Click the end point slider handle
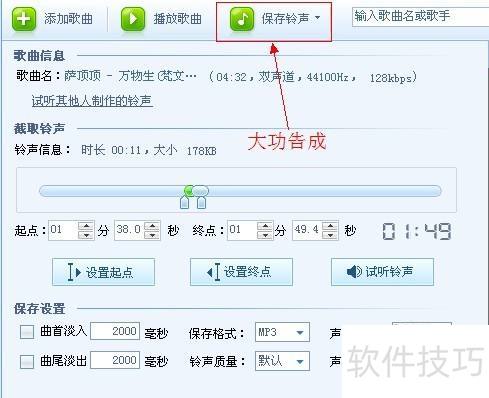The height and width of the screenshot is (398, 489). (201, 202)
